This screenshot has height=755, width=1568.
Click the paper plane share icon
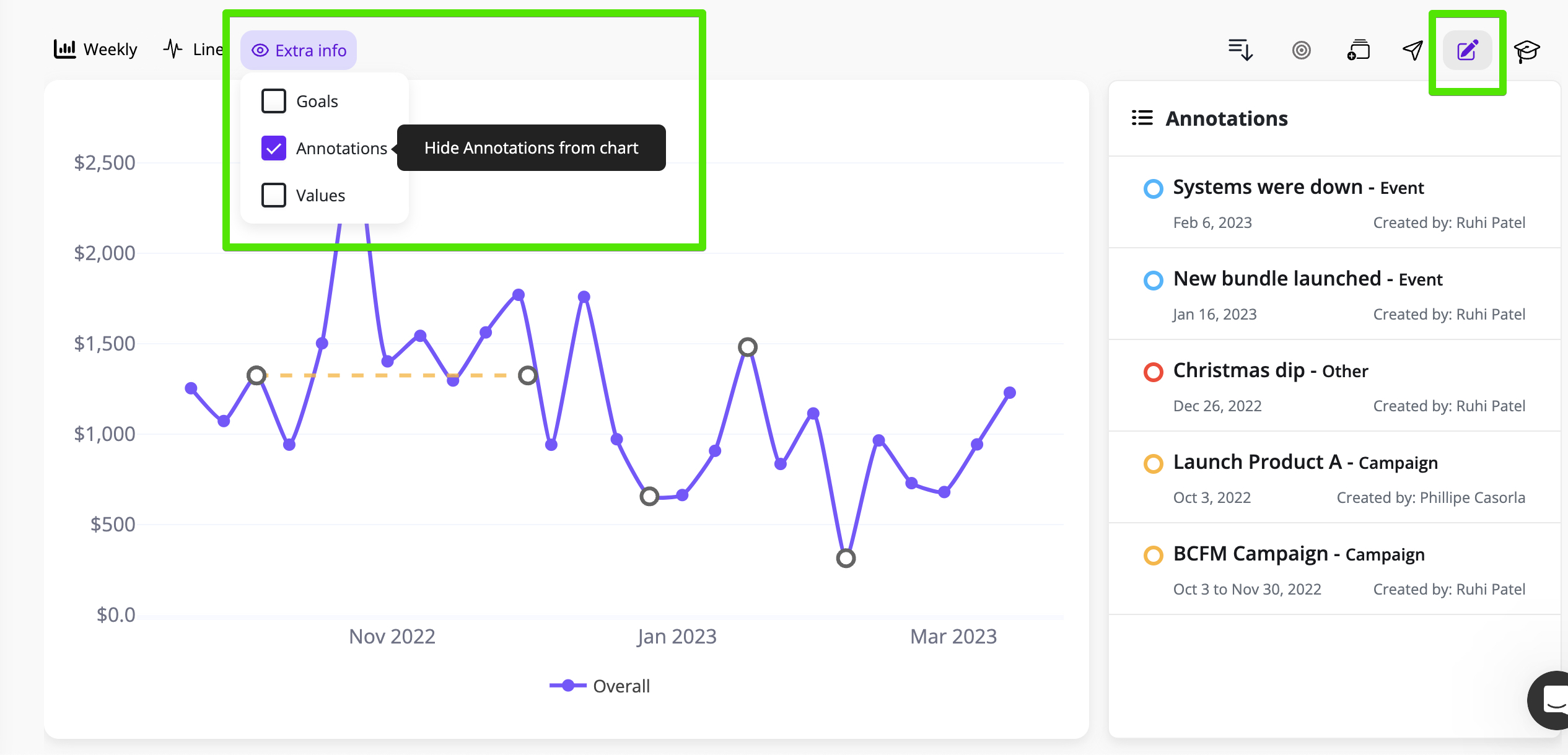[1413, 50]
